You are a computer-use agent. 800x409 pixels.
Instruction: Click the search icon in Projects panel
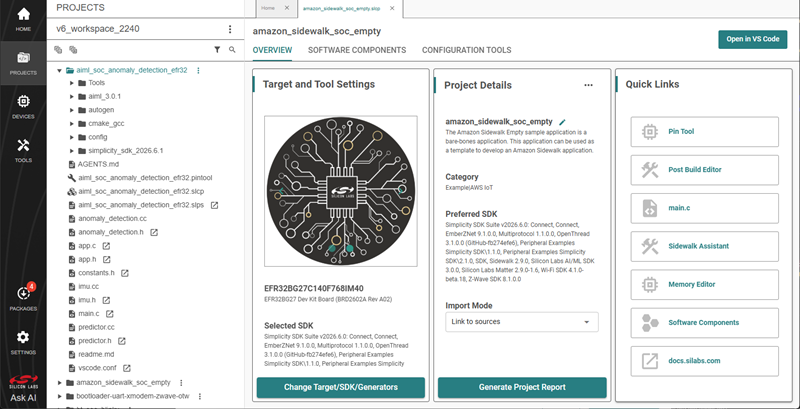coord(232,49)
